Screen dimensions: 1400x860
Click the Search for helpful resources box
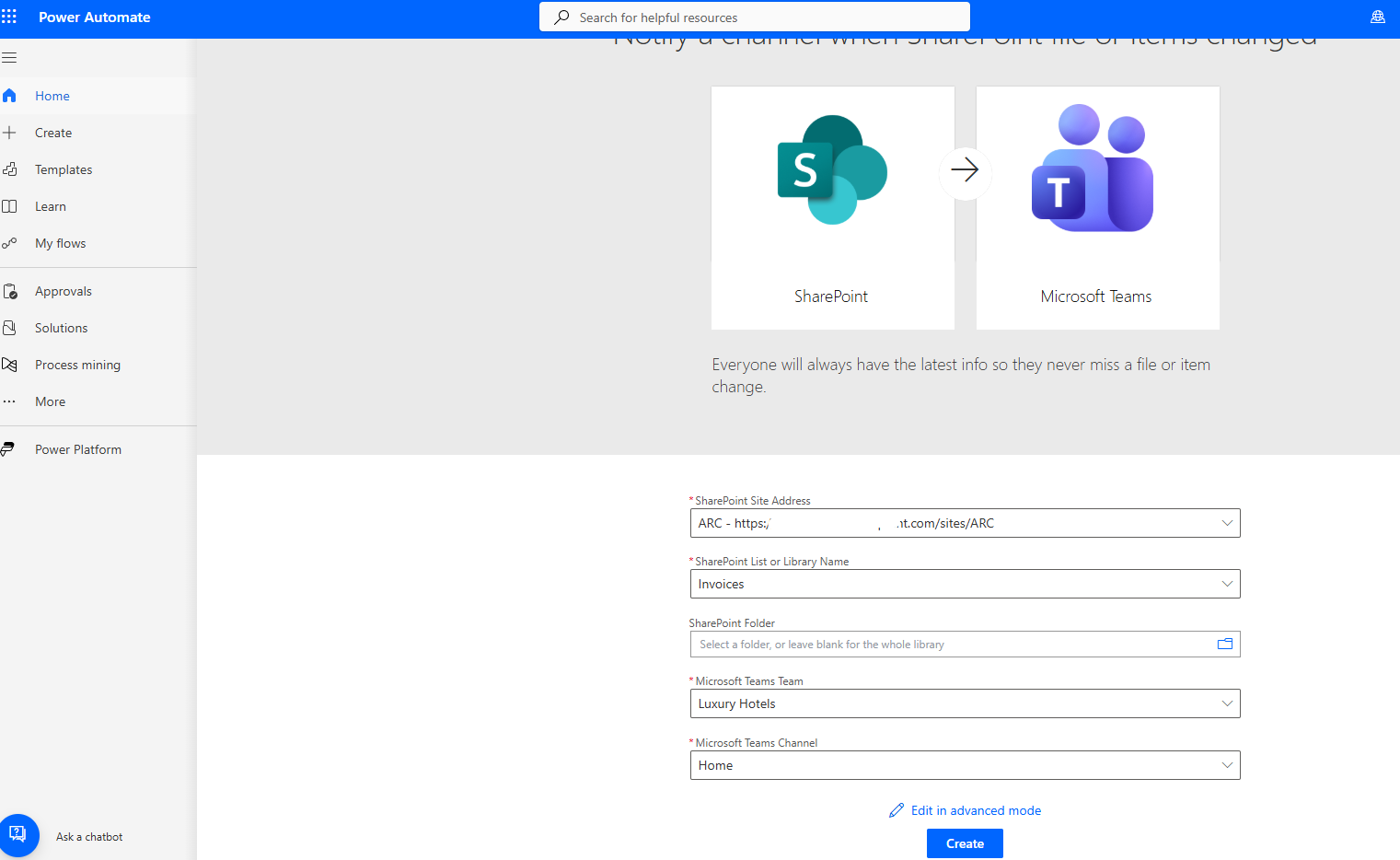click(755, 17)
